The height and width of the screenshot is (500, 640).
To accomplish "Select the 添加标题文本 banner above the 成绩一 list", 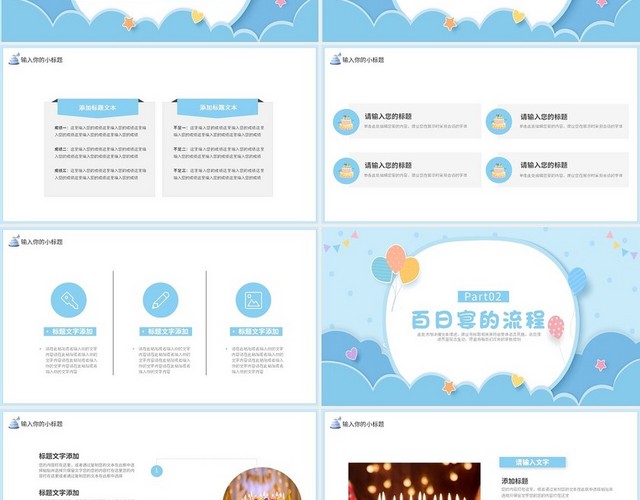I will pyautogui.click(x=98, y=108).
